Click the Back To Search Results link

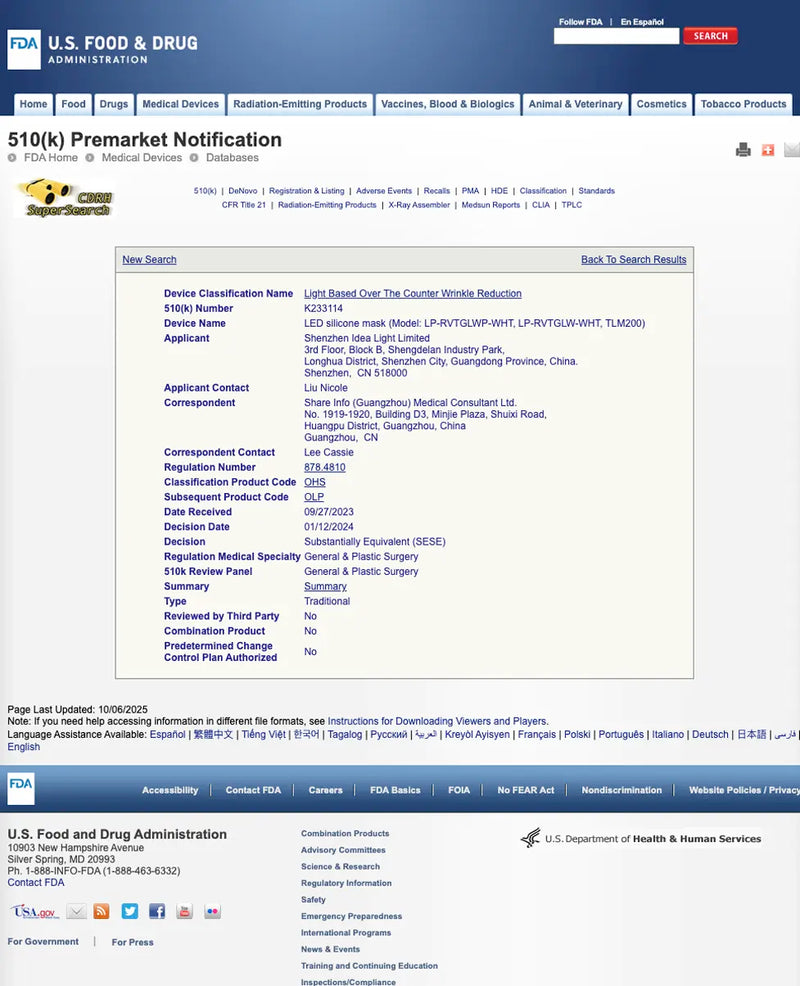click(633, 260)
